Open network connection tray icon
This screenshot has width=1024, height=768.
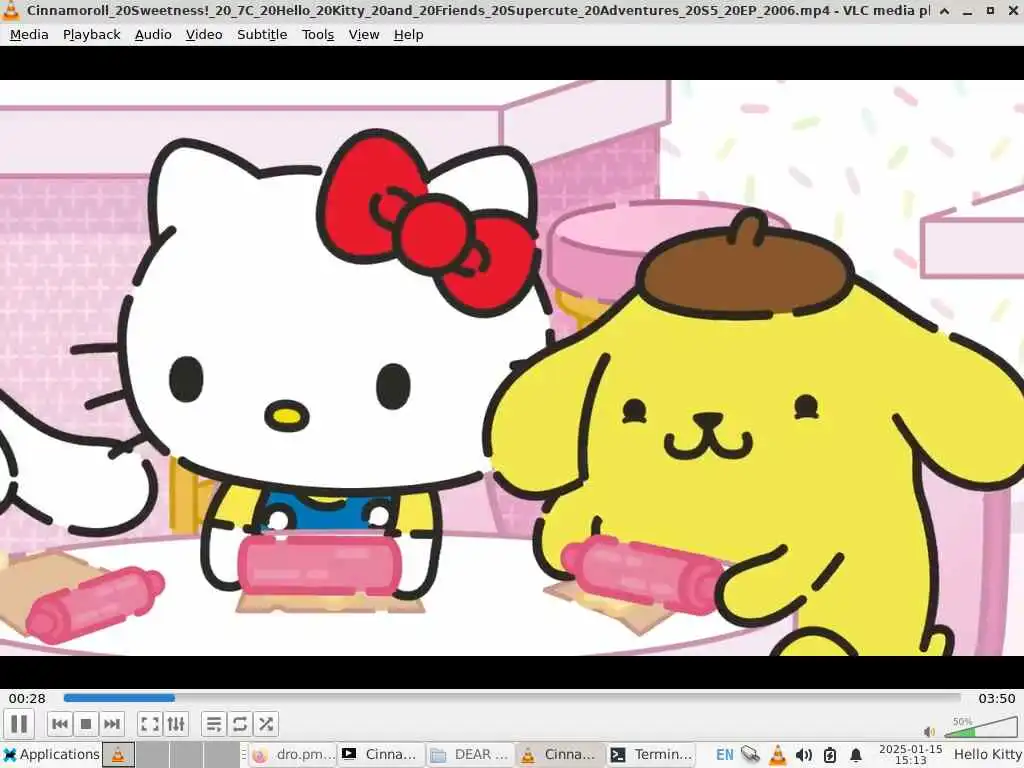(x=751, y=755)
